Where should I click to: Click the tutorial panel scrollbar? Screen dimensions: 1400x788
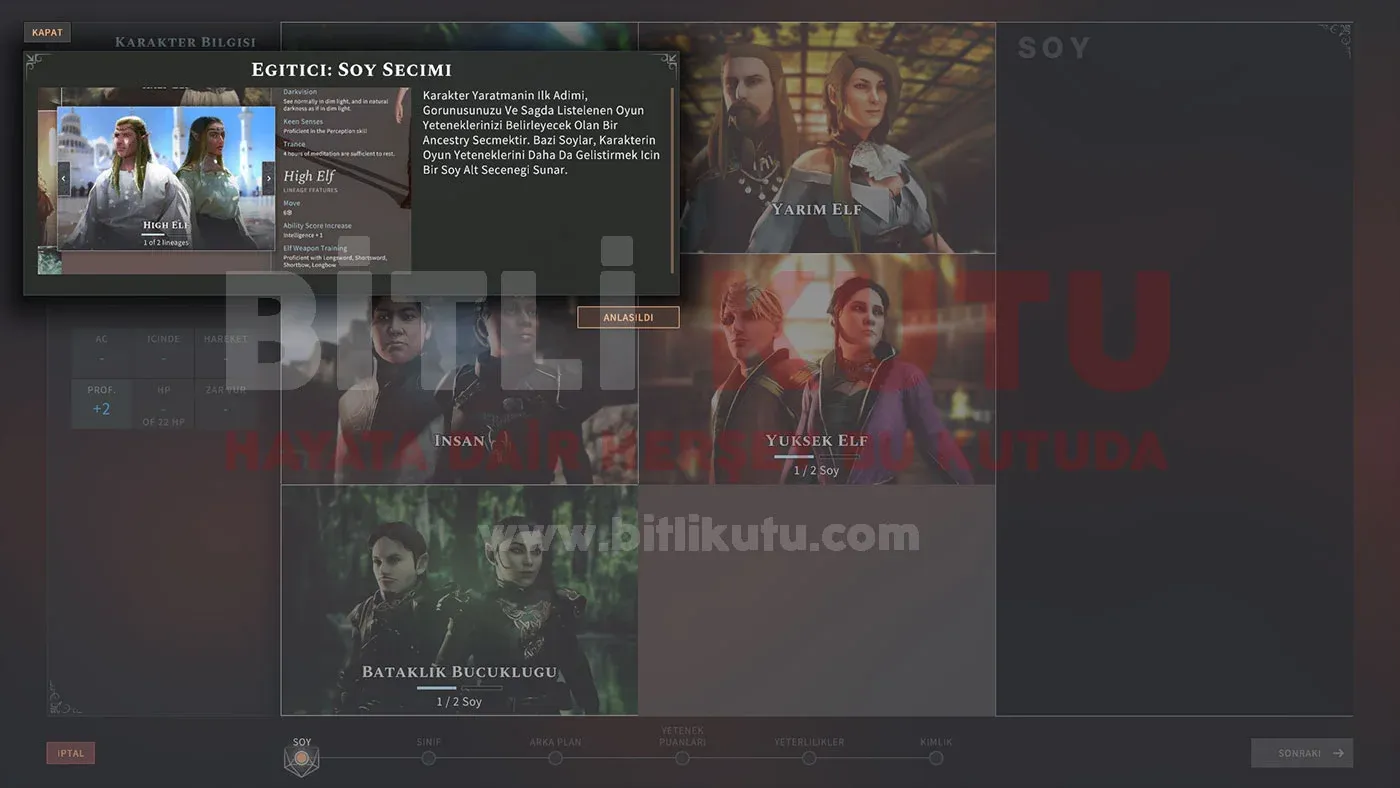[x=672, y=178]
